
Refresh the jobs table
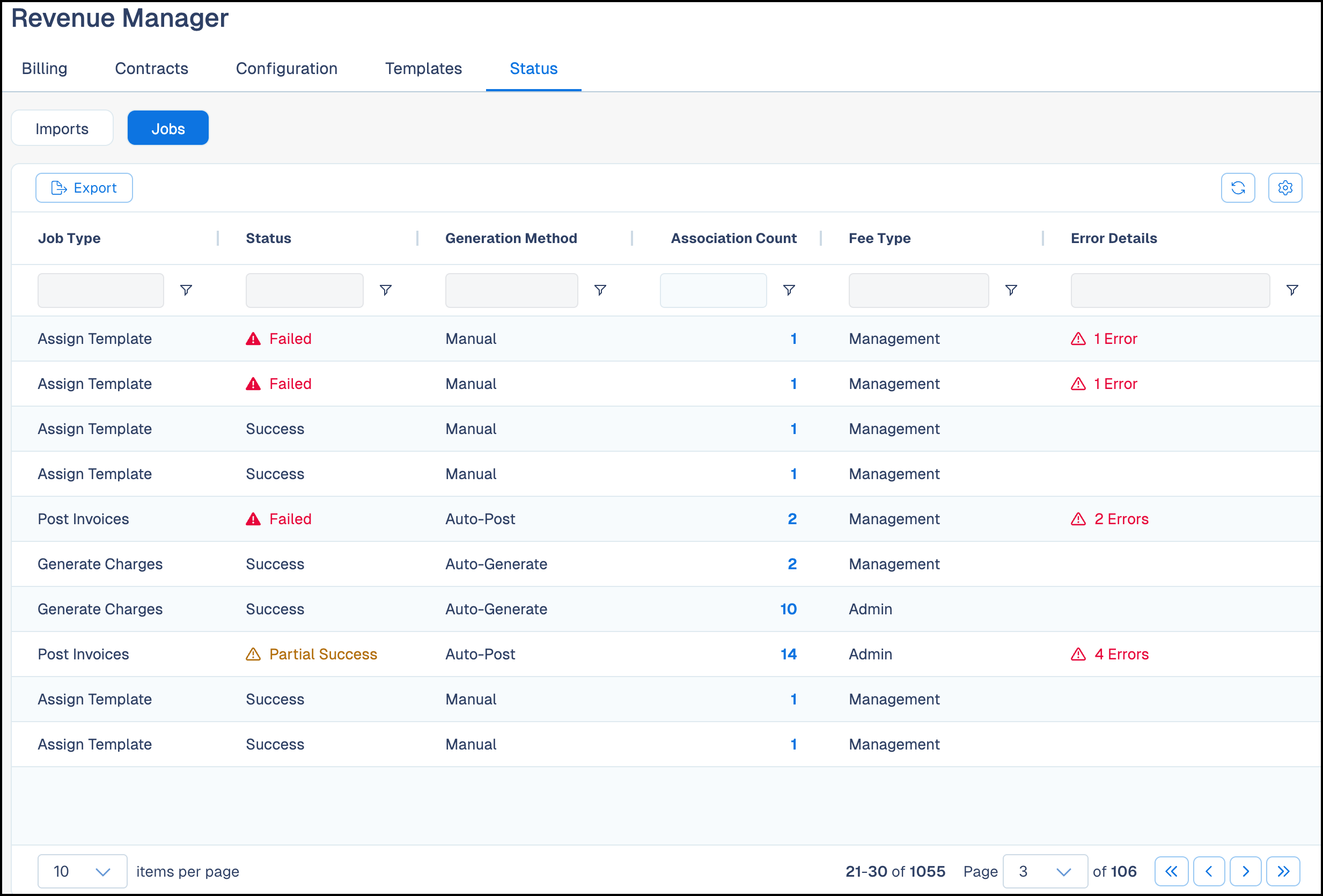[1238, 187]
